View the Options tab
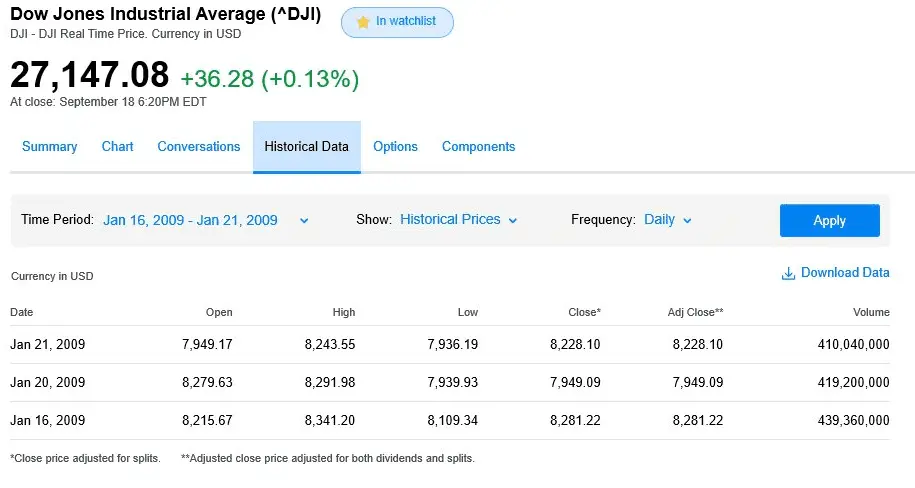Viewport: 915px width, 488px height. pyautogui.click(x=395, y=147)
